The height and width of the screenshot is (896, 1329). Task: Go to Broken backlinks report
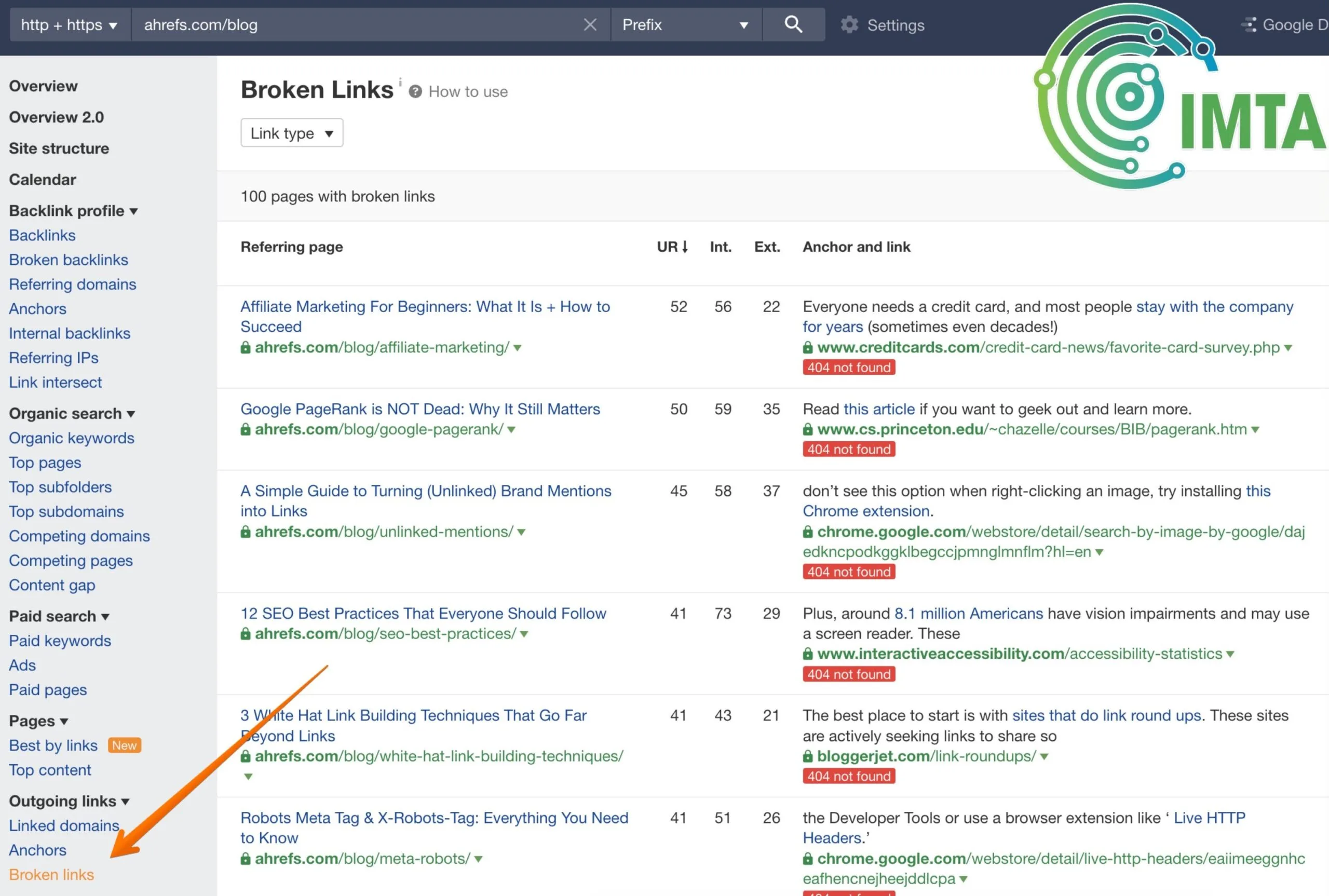coord(69,260)
